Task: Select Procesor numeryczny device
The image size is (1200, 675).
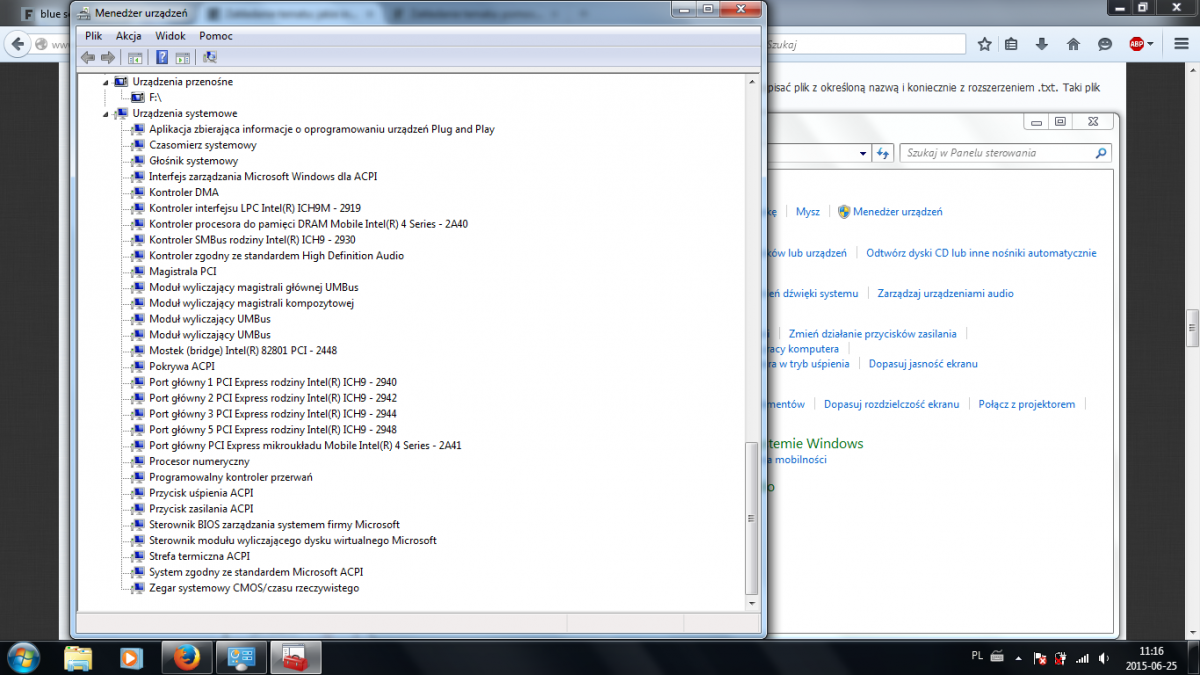Action: click(199, 461)
